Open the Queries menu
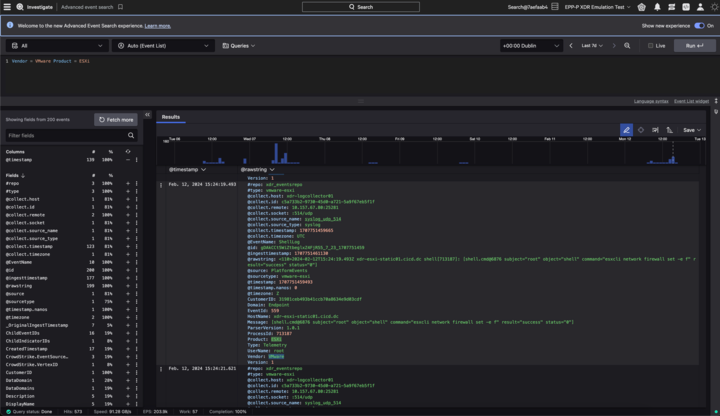This screenshot has height=416, width=720. (x=238, y=45)
